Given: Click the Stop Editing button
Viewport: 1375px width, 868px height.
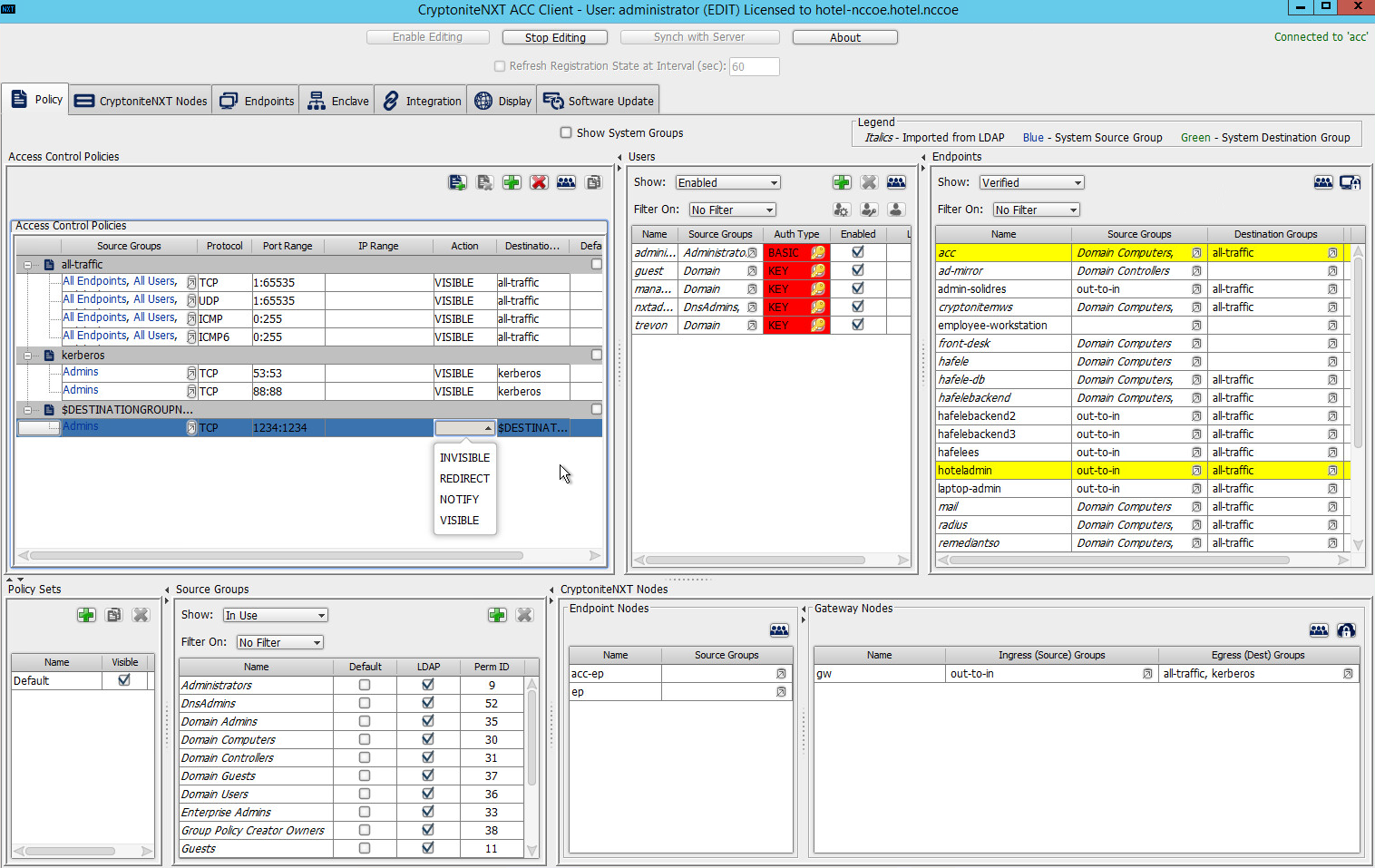Looking at the screenshot, I should coord(555,37).
